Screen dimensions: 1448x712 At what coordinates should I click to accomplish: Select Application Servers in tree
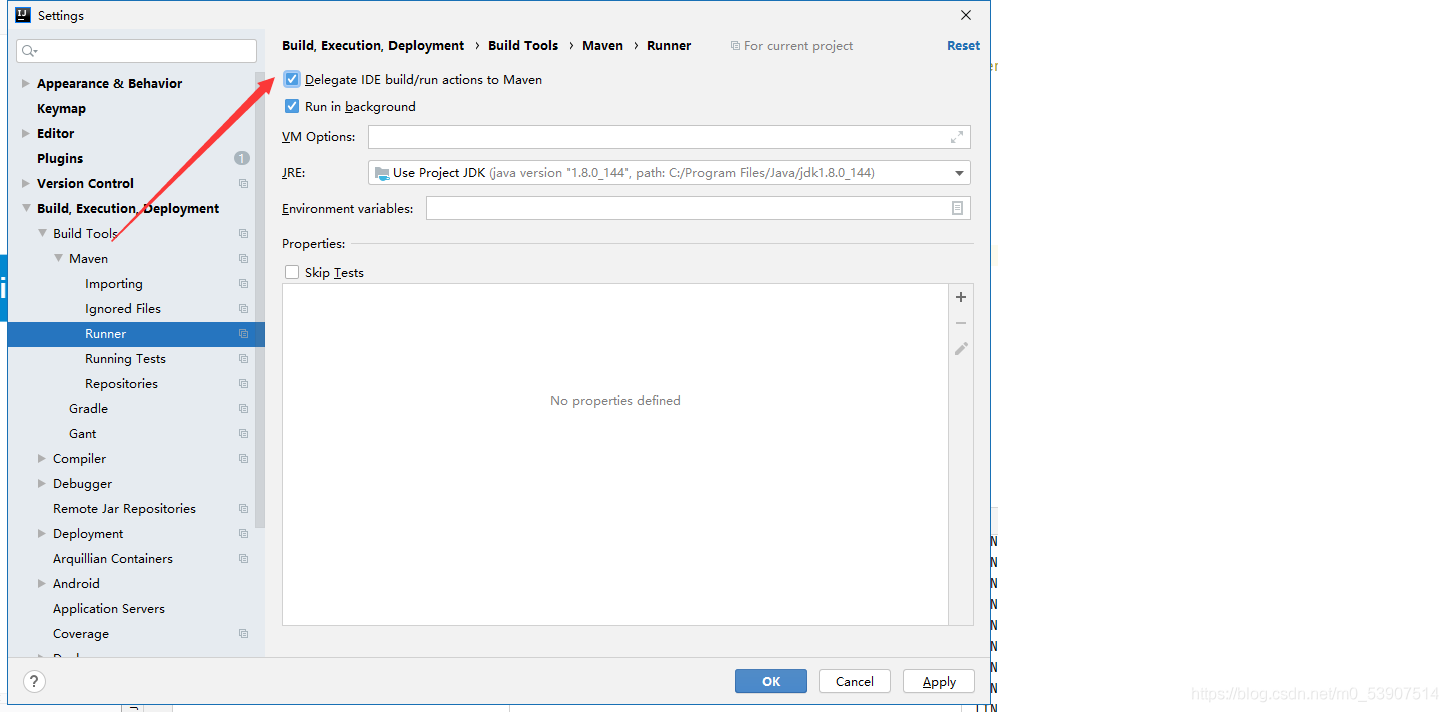click(109, 609)
